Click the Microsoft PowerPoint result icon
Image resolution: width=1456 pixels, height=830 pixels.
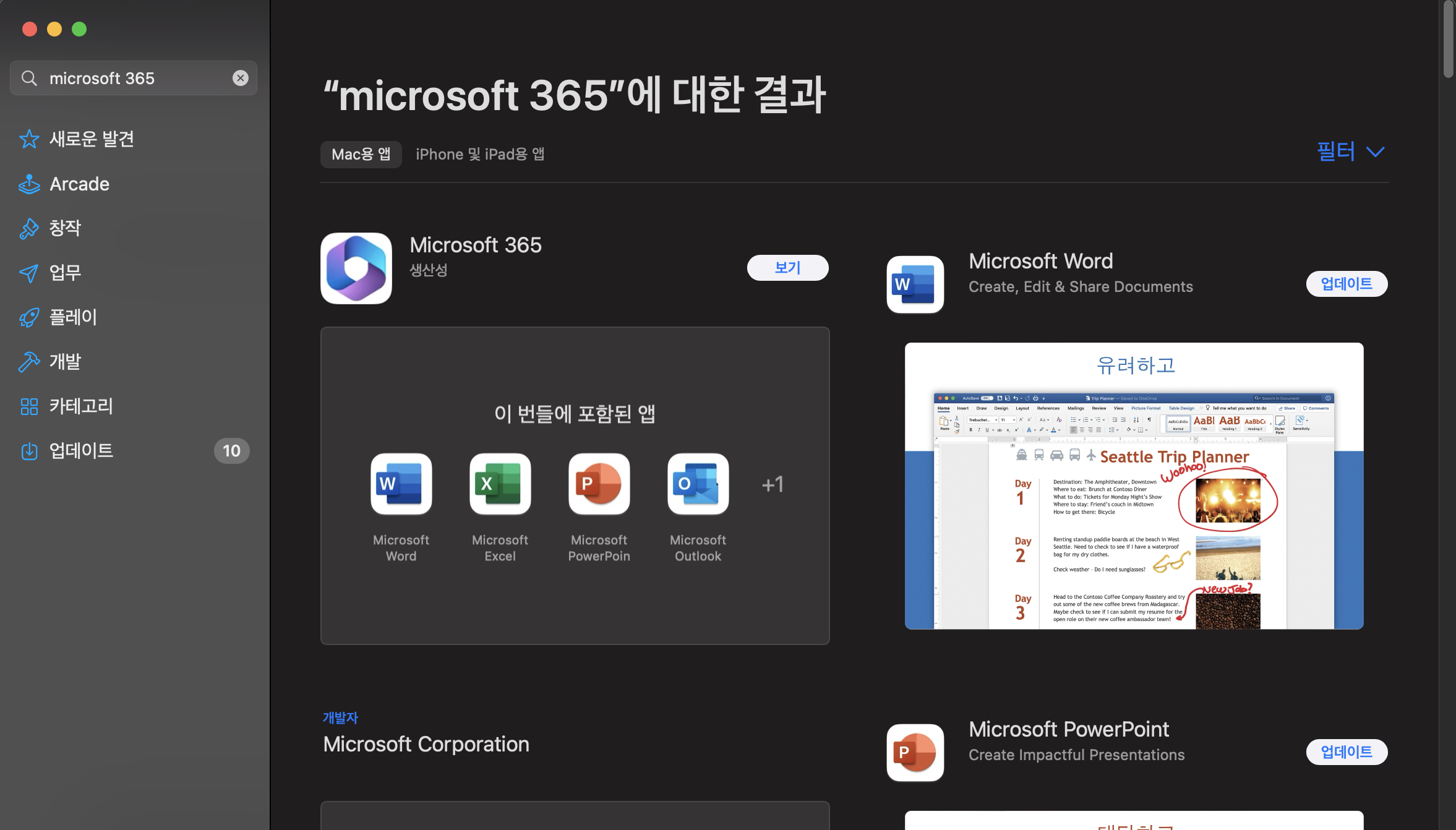(915, 752)
